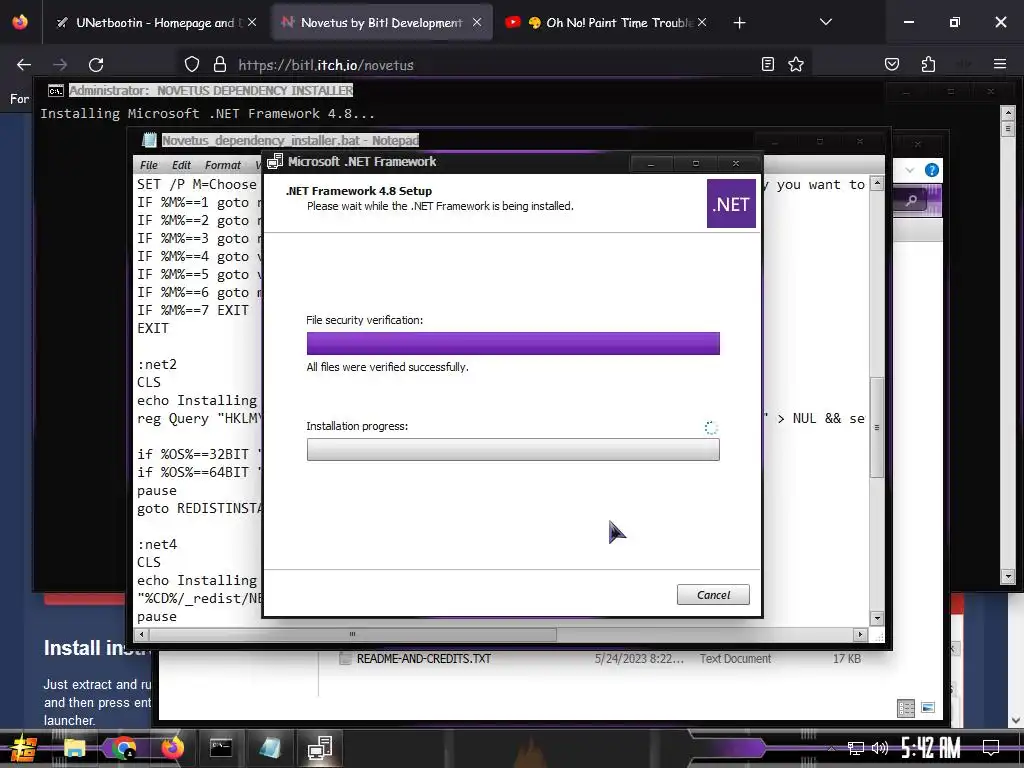Image resolution: width=1024 pixels, height=768 pixels.
Task: Open the Start menu
Action: tap(24, 748)
